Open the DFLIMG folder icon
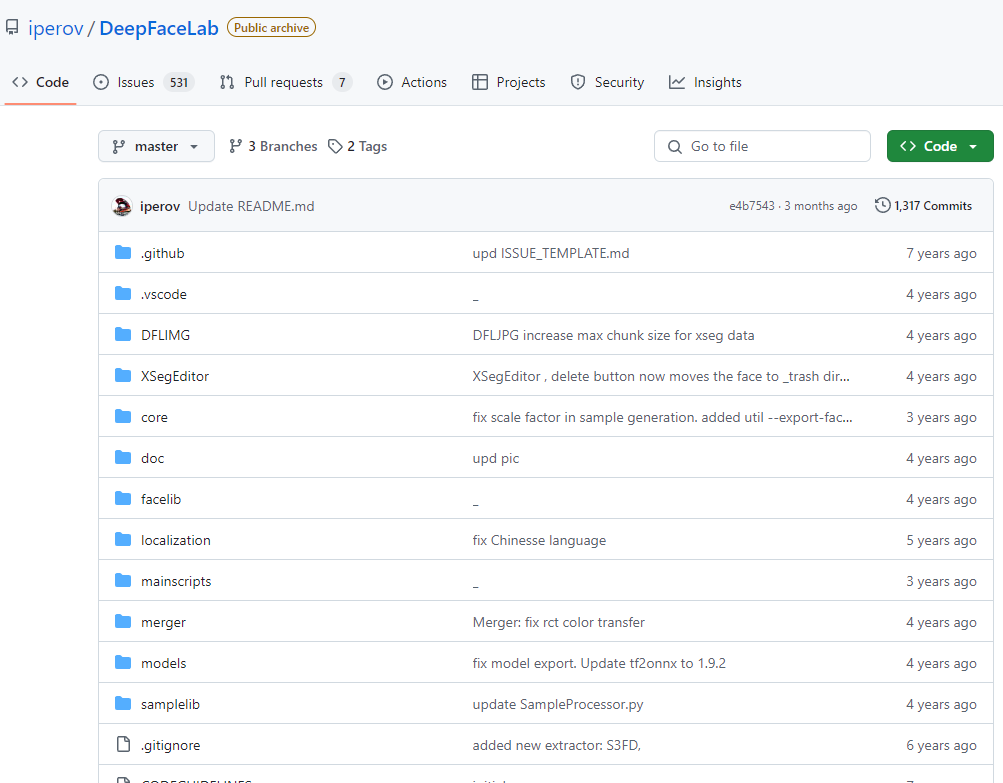 pos(123,335)
